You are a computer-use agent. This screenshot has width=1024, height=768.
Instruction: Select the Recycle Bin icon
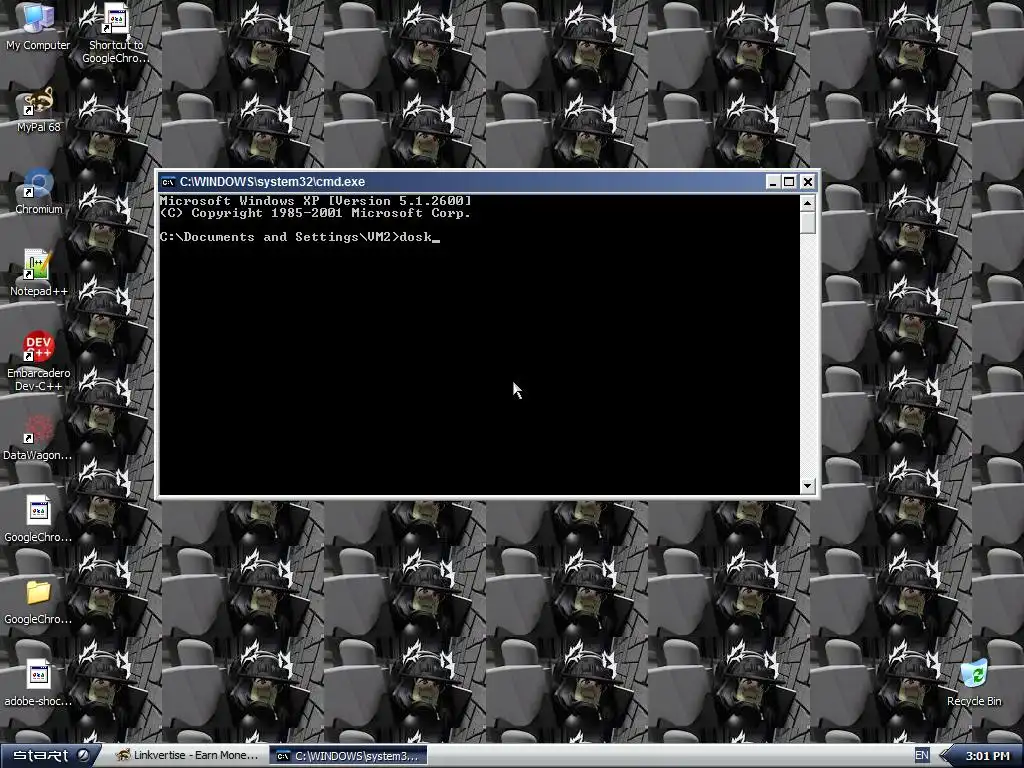click(x=974, y=683)
